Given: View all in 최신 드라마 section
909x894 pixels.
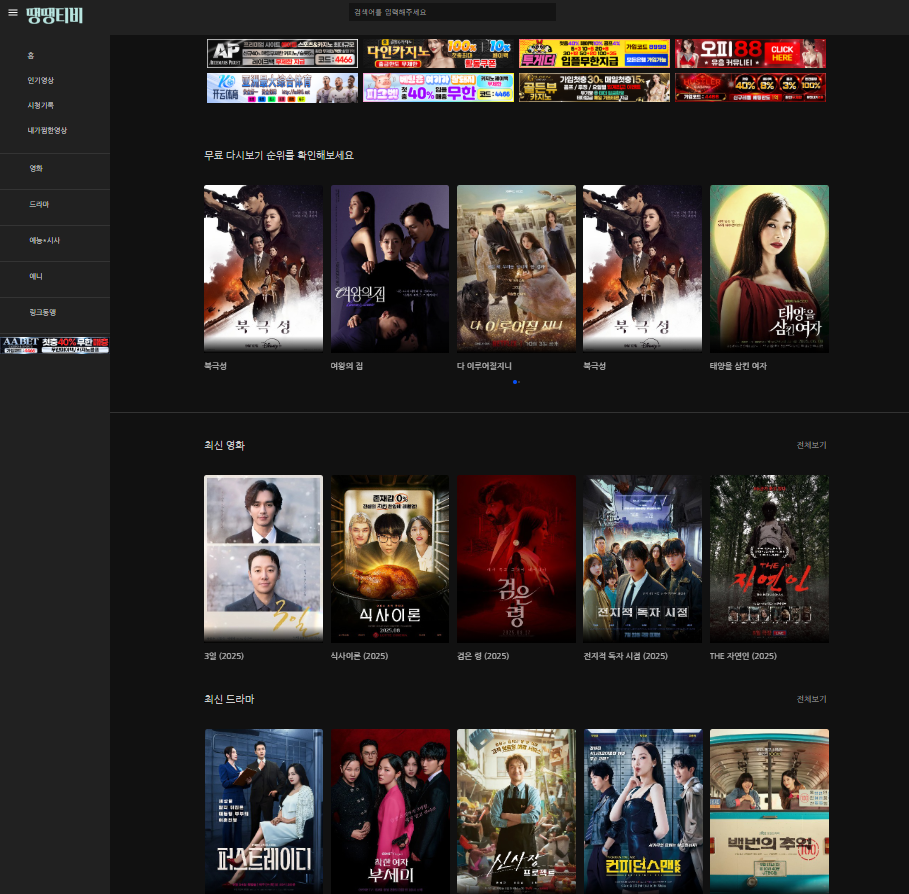Looking at the screenshot, I should tap(811, 699).
